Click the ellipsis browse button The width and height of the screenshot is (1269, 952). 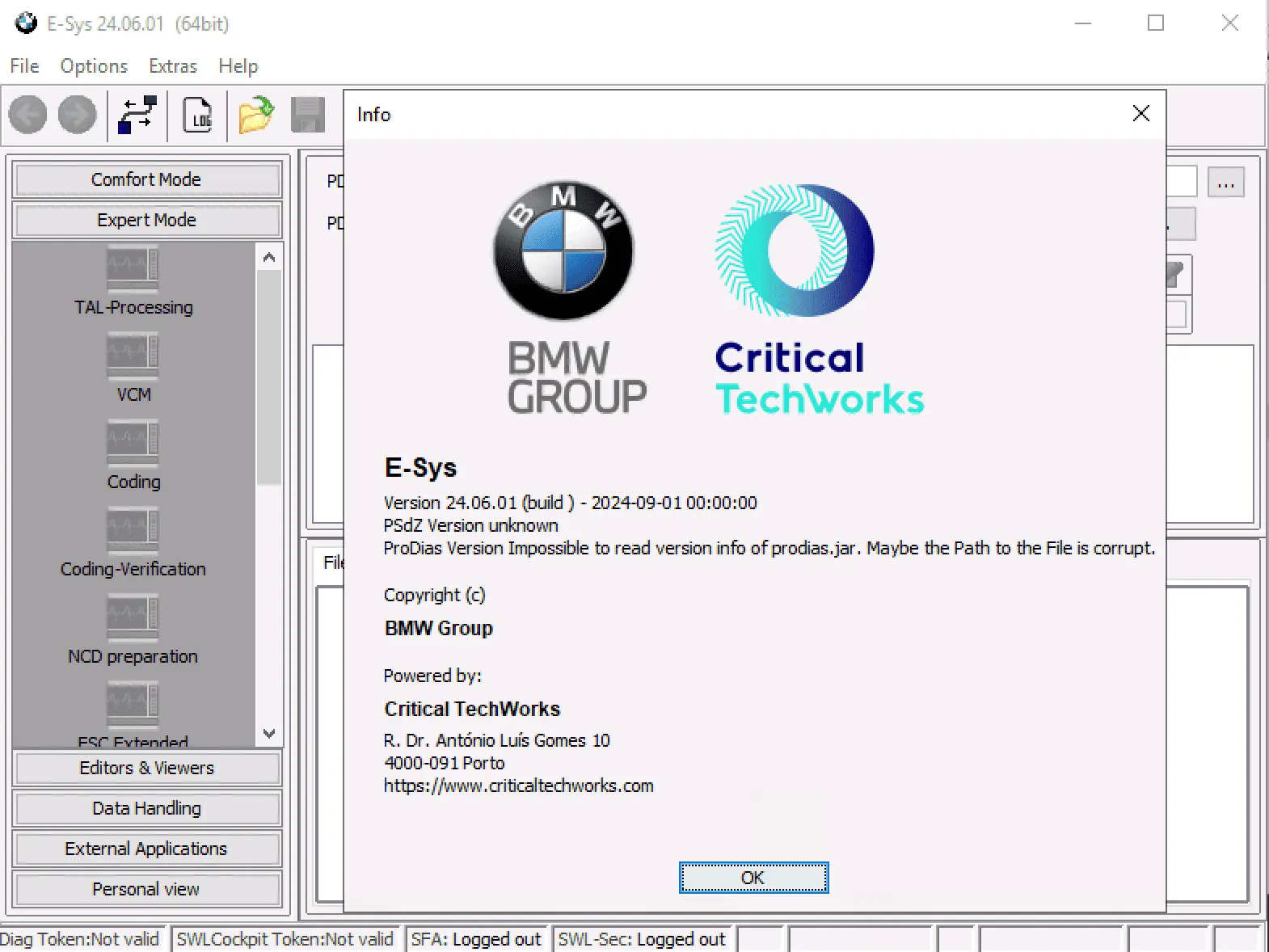1225,183
